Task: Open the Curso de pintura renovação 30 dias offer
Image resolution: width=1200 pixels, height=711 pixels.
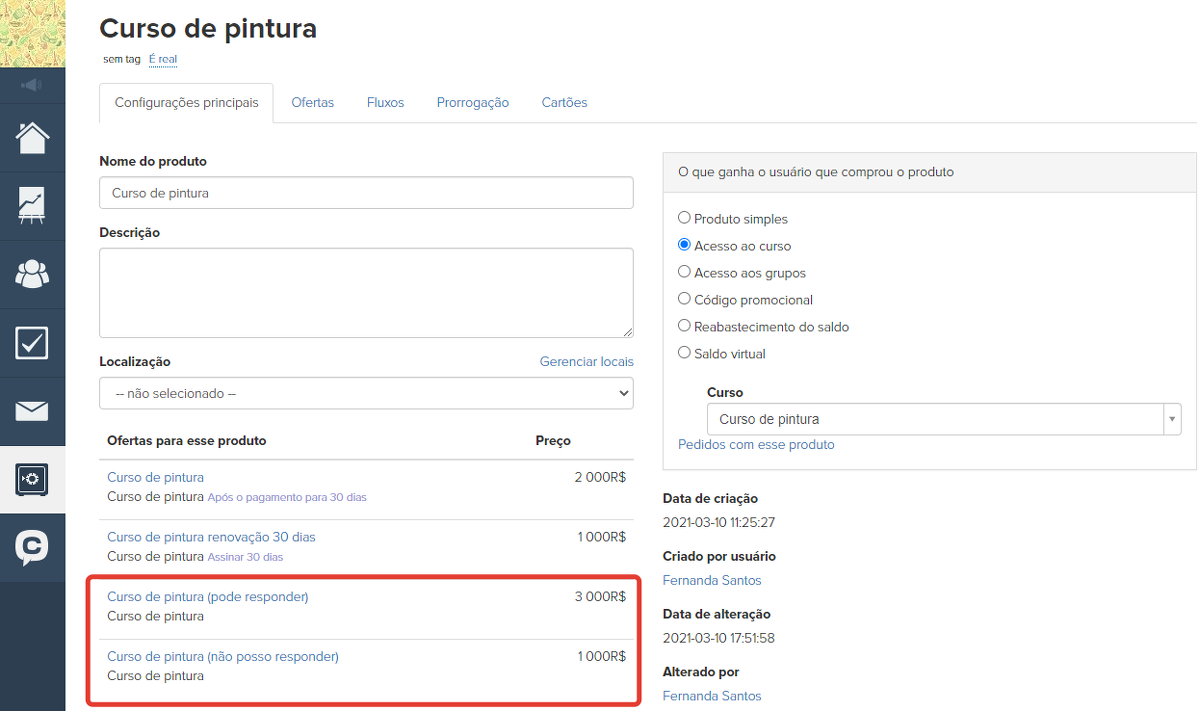Action: (x=211, y=537)
